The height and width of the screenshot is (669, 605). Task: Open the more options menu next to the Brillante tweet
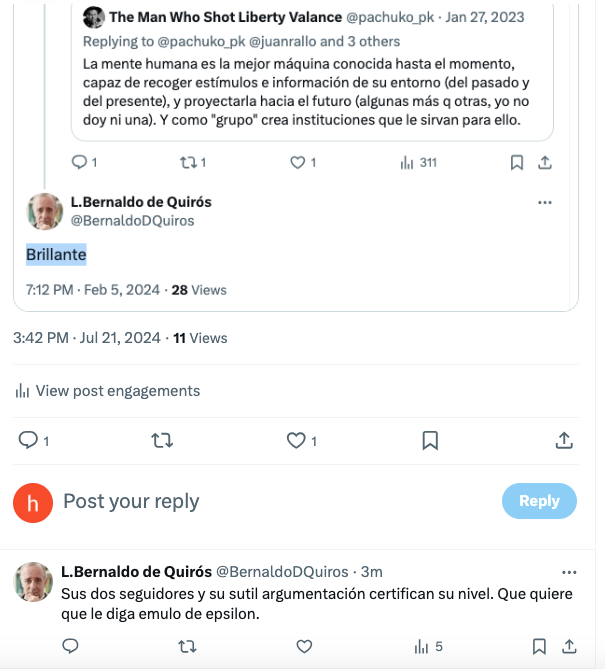pyautogui.click(x=545, y=202)
